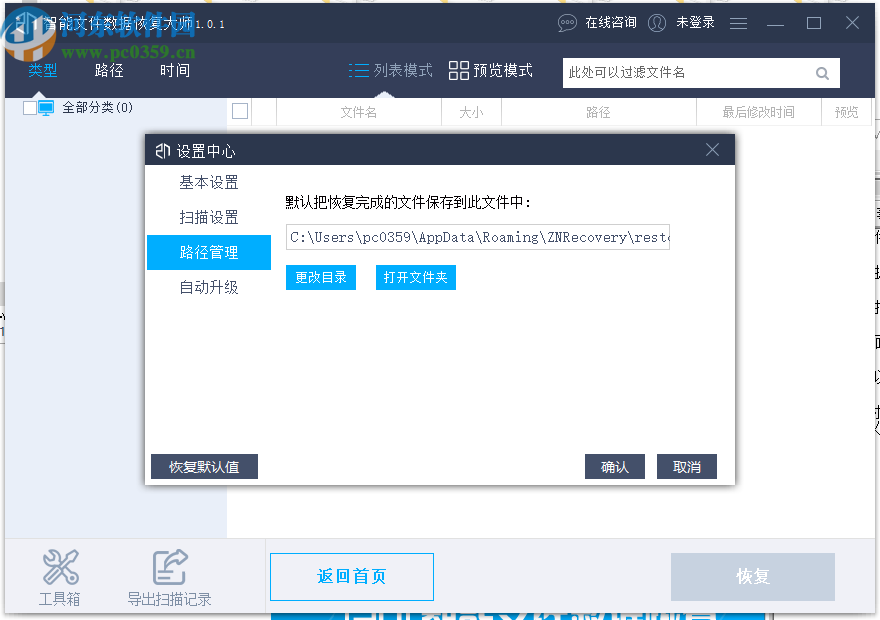880x620 pixels.
Task: Click the 导出扫描记录 export icon
Action: [170, 566]
